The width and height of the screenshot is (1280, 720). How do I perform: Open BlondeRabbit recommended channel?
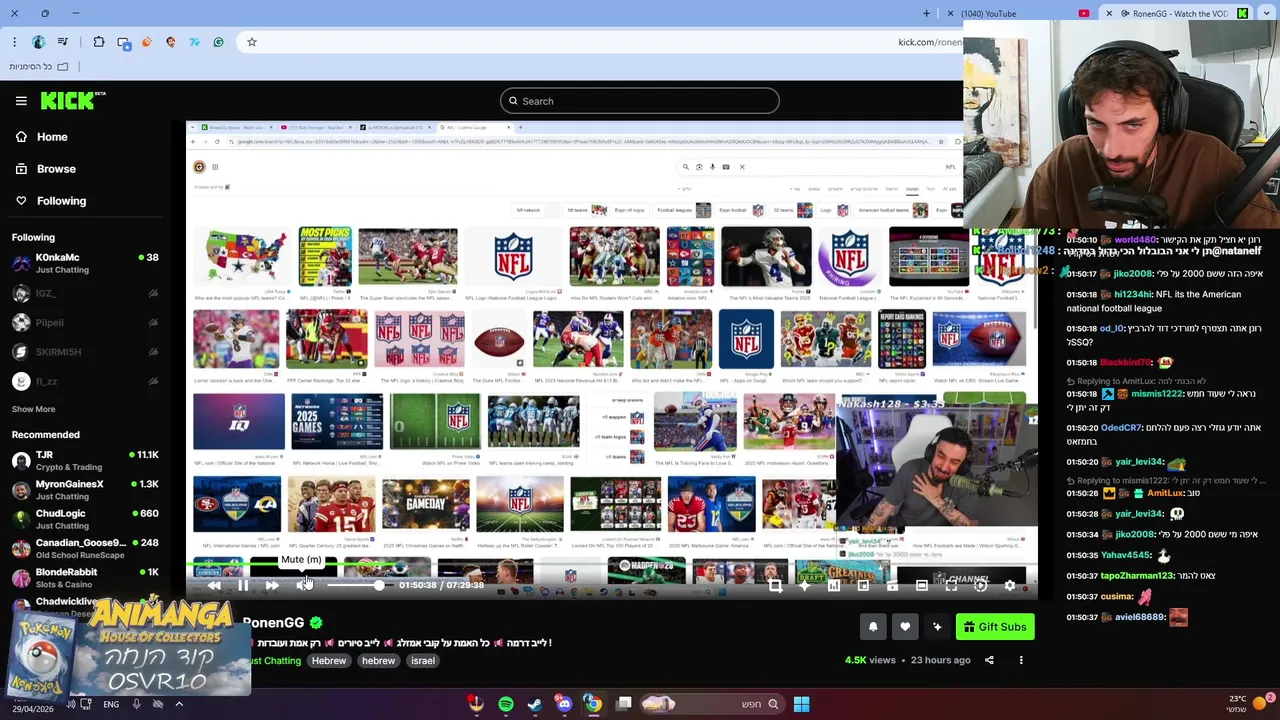[x=85, y=578]
